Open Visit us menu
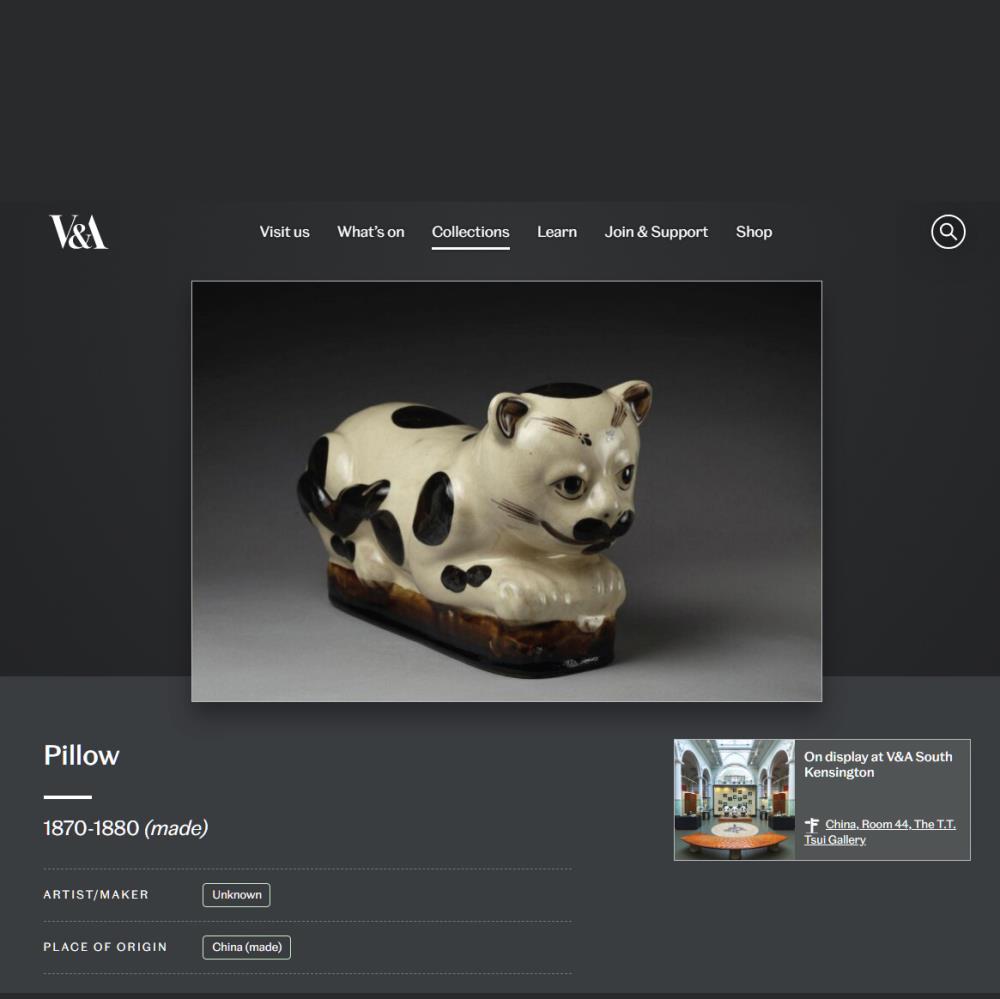This screenshot has height=999, width=1000. pos(284,232)
